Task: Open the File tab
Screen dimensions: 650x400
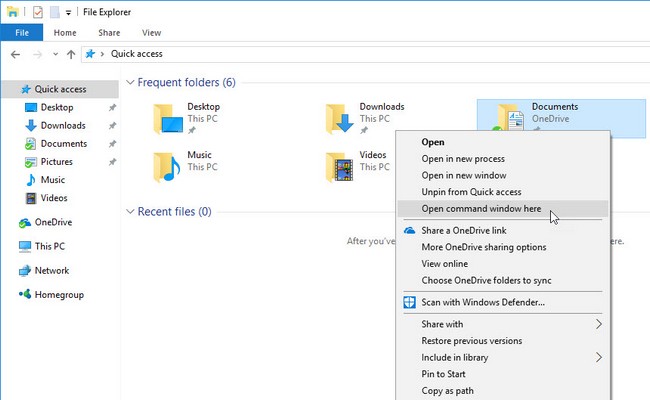Action: pyautogui.click(x=21, y=33)
